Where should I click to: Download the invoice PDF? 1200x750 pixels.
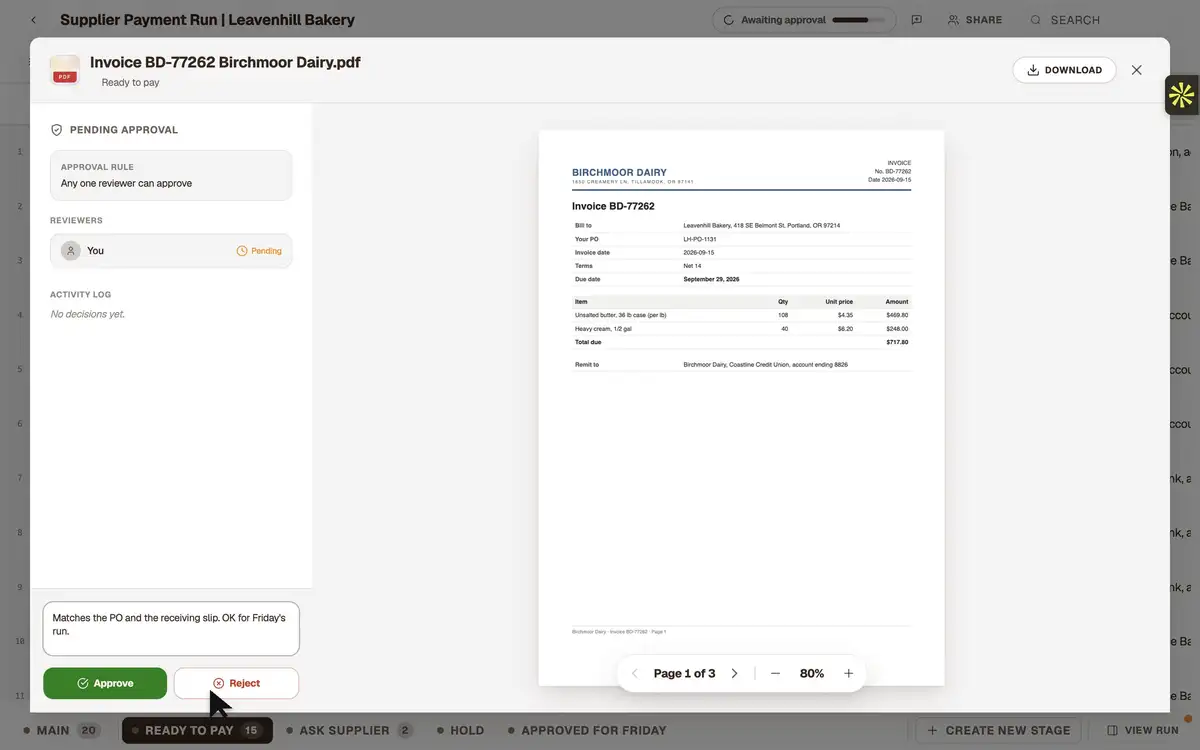pyautogui.click(x=1064, y=70)
